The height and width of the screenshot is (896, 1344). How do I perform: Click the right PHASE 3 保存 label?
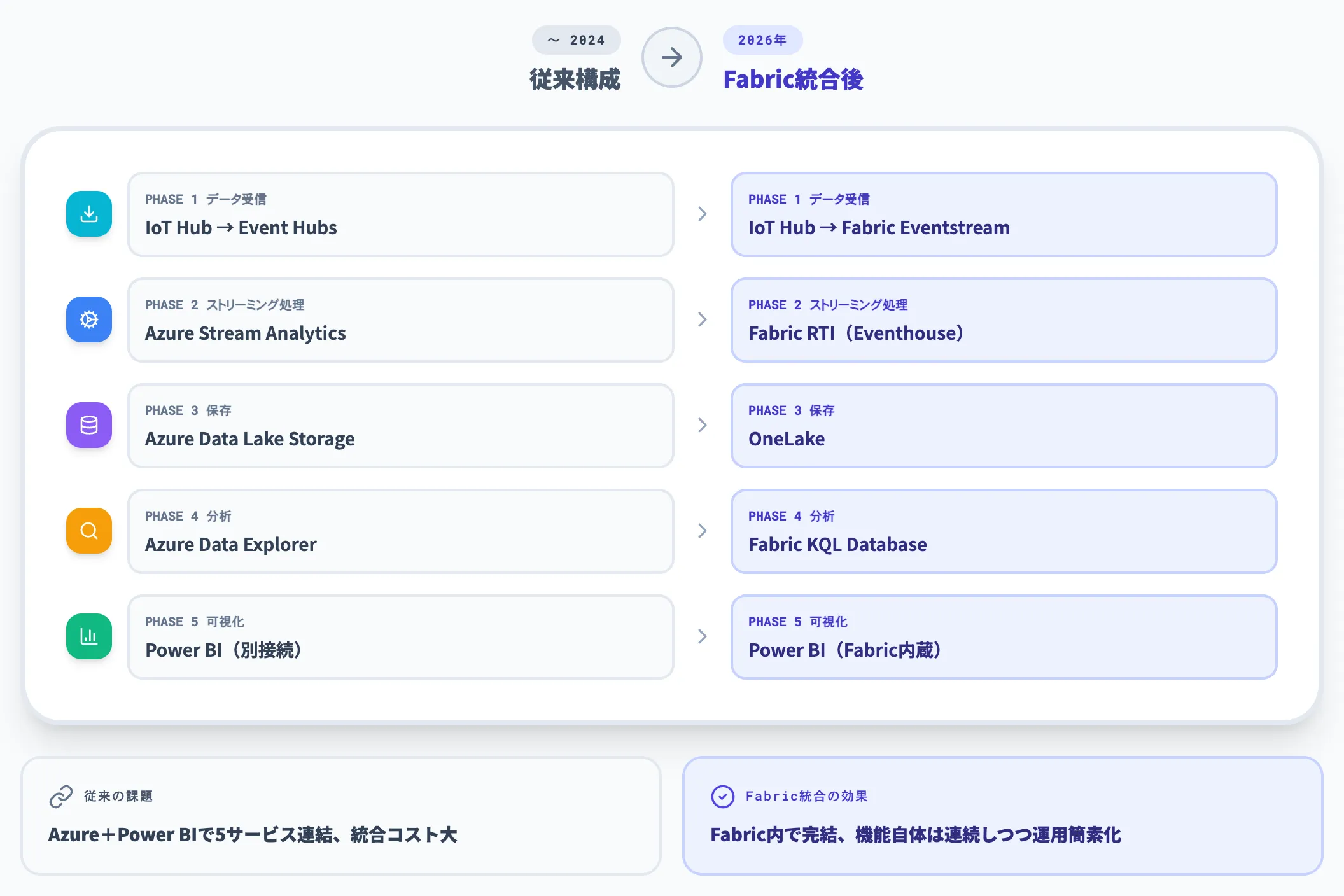click(792, 410)
